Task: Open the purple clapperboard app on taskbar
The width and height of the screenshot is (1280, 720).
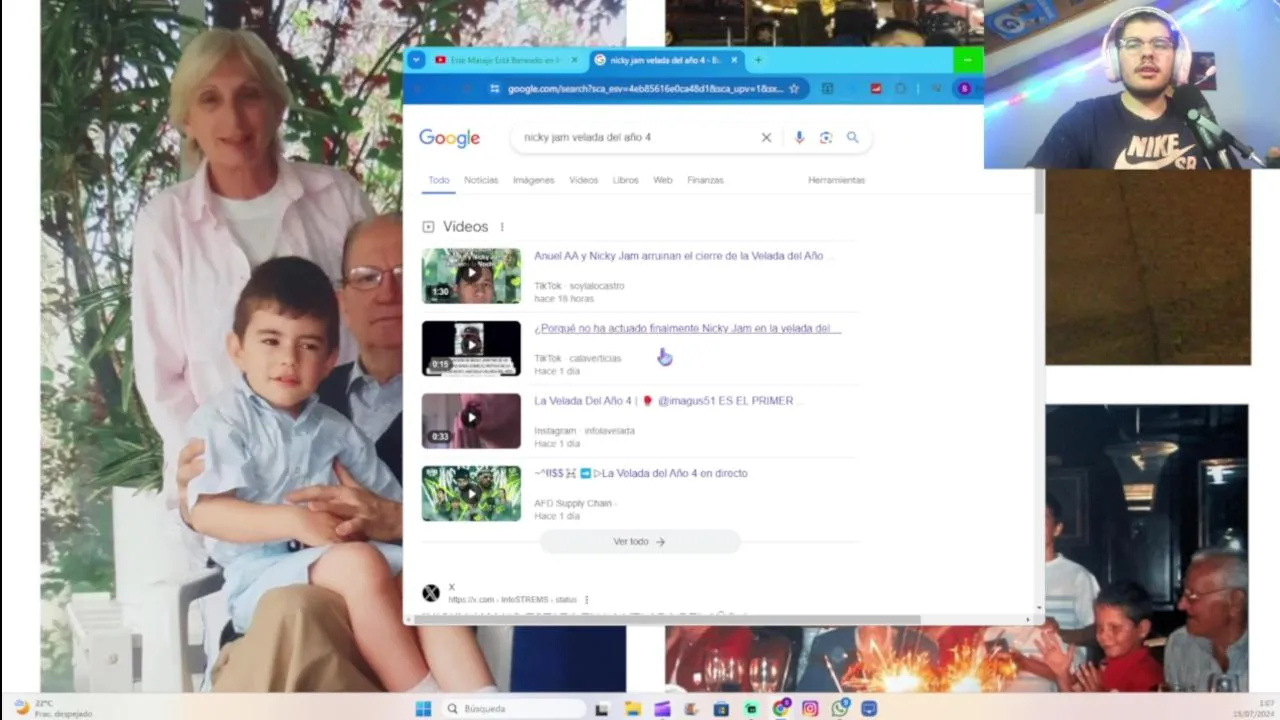Action: pos(662,709)
